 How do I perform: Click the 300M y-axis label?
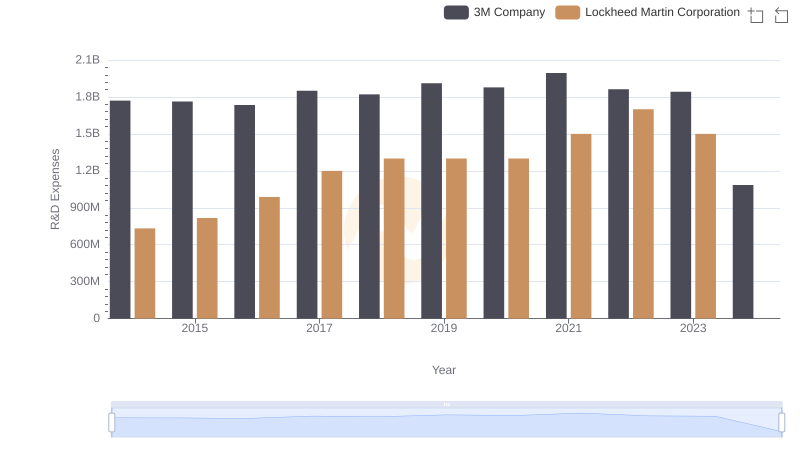tap(85, 281)
